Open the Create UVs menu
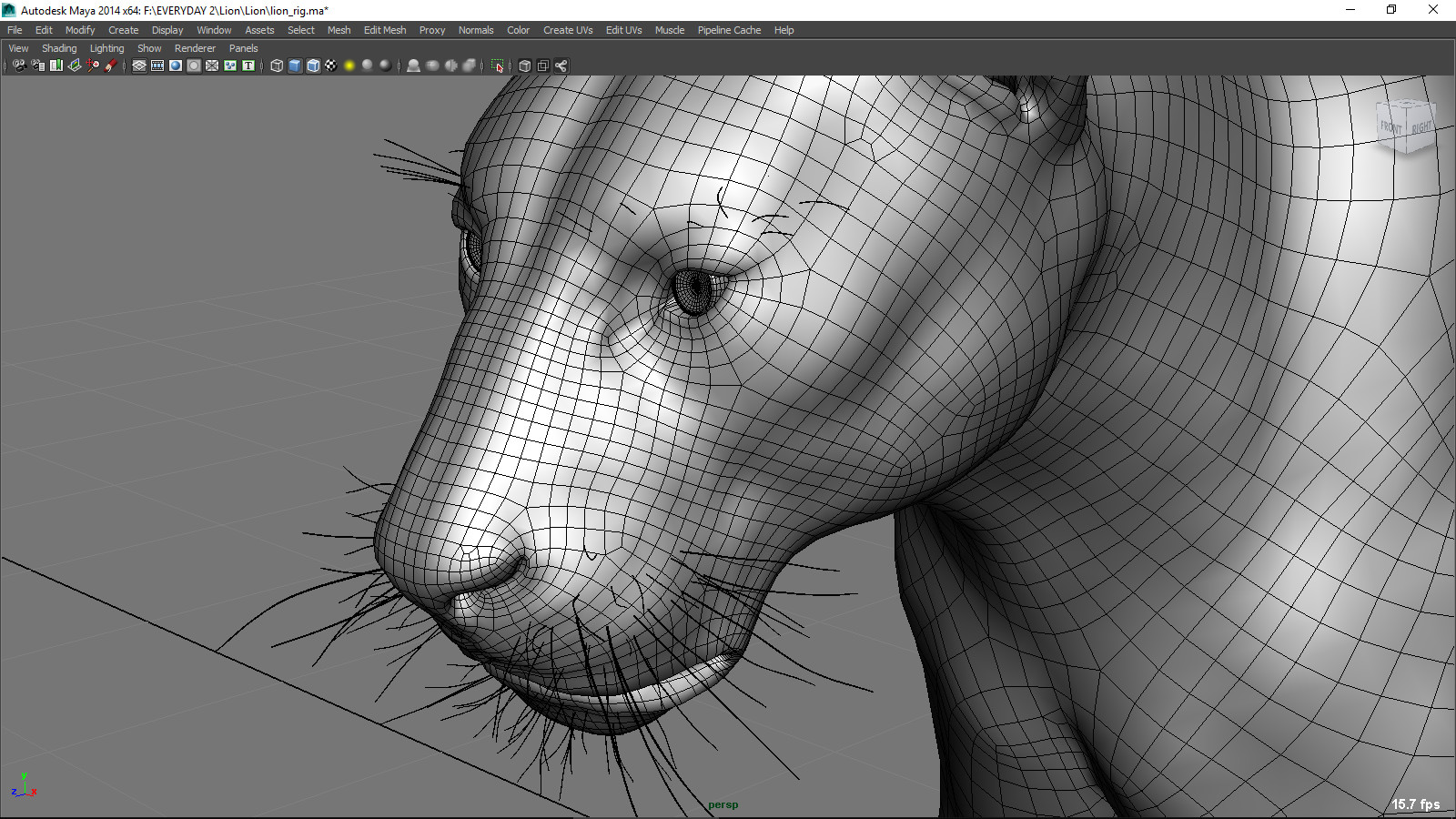The image size is (1456, 819). [x=568, y=30]
